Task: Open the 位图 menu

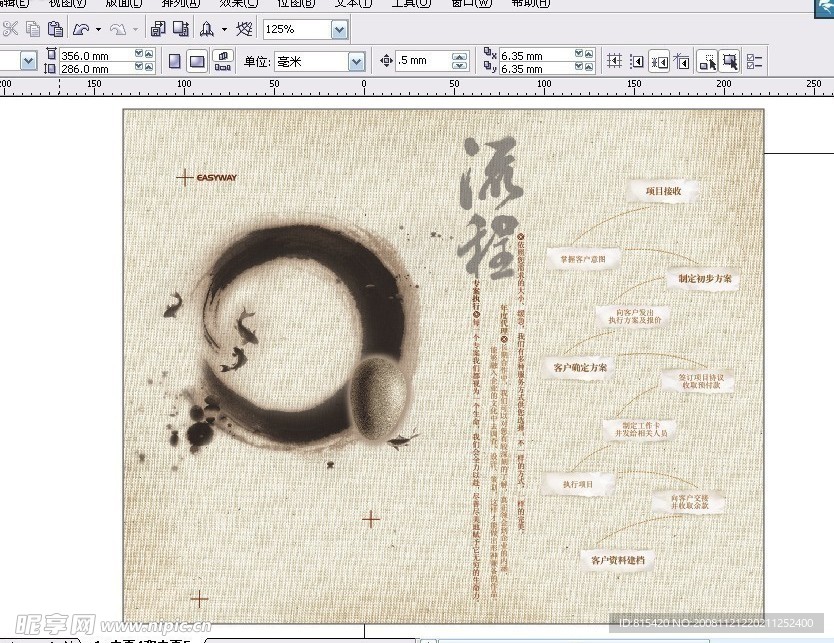Action: click(x=295, y=3)
